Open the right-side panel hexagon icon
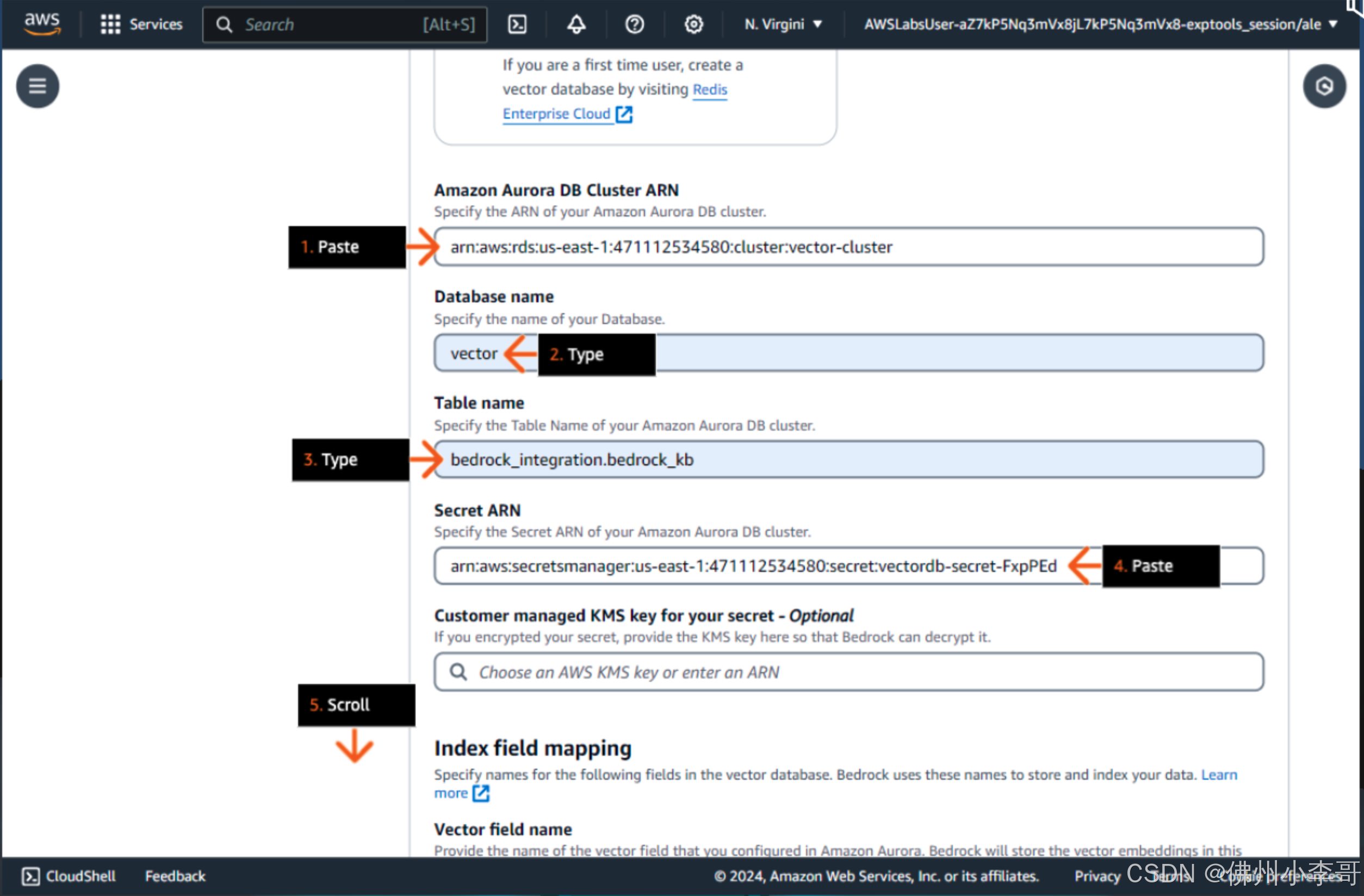This screenshot has height=896, width=1364. click(1324, 86)
